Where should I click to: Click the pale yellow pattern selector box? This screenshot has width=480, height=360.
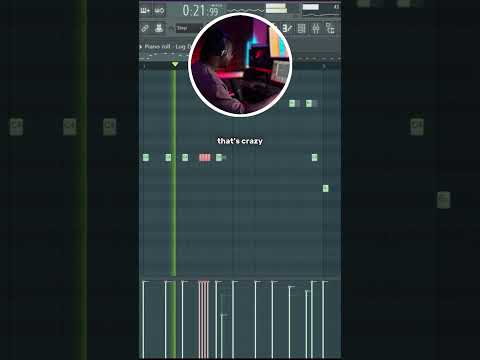[276, 9]
